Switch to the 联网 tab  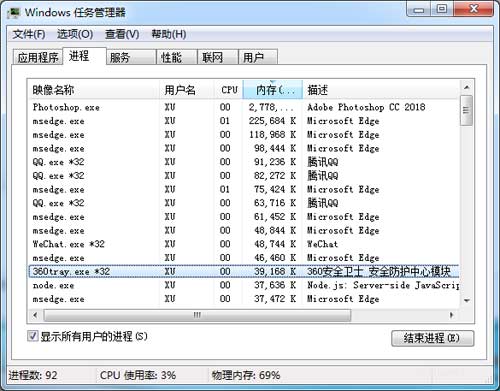218,57
